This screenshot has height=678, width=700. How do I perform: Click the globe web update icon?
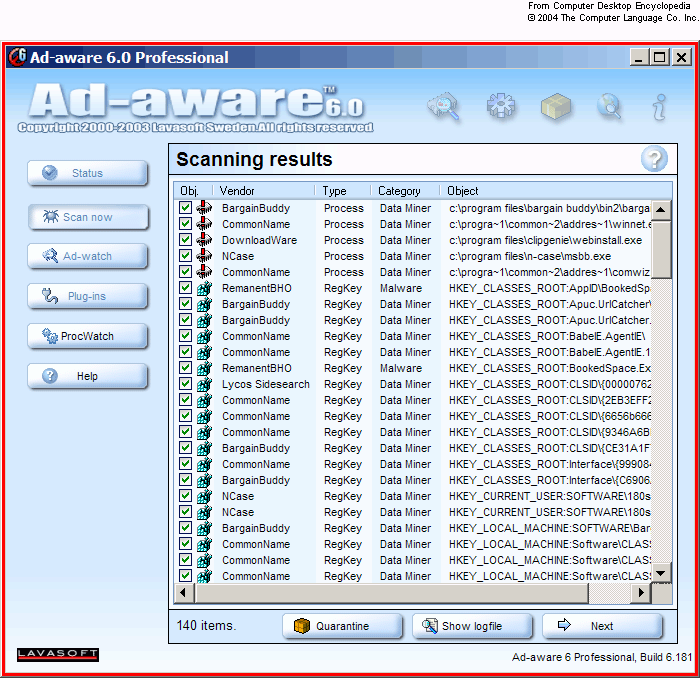609,106
